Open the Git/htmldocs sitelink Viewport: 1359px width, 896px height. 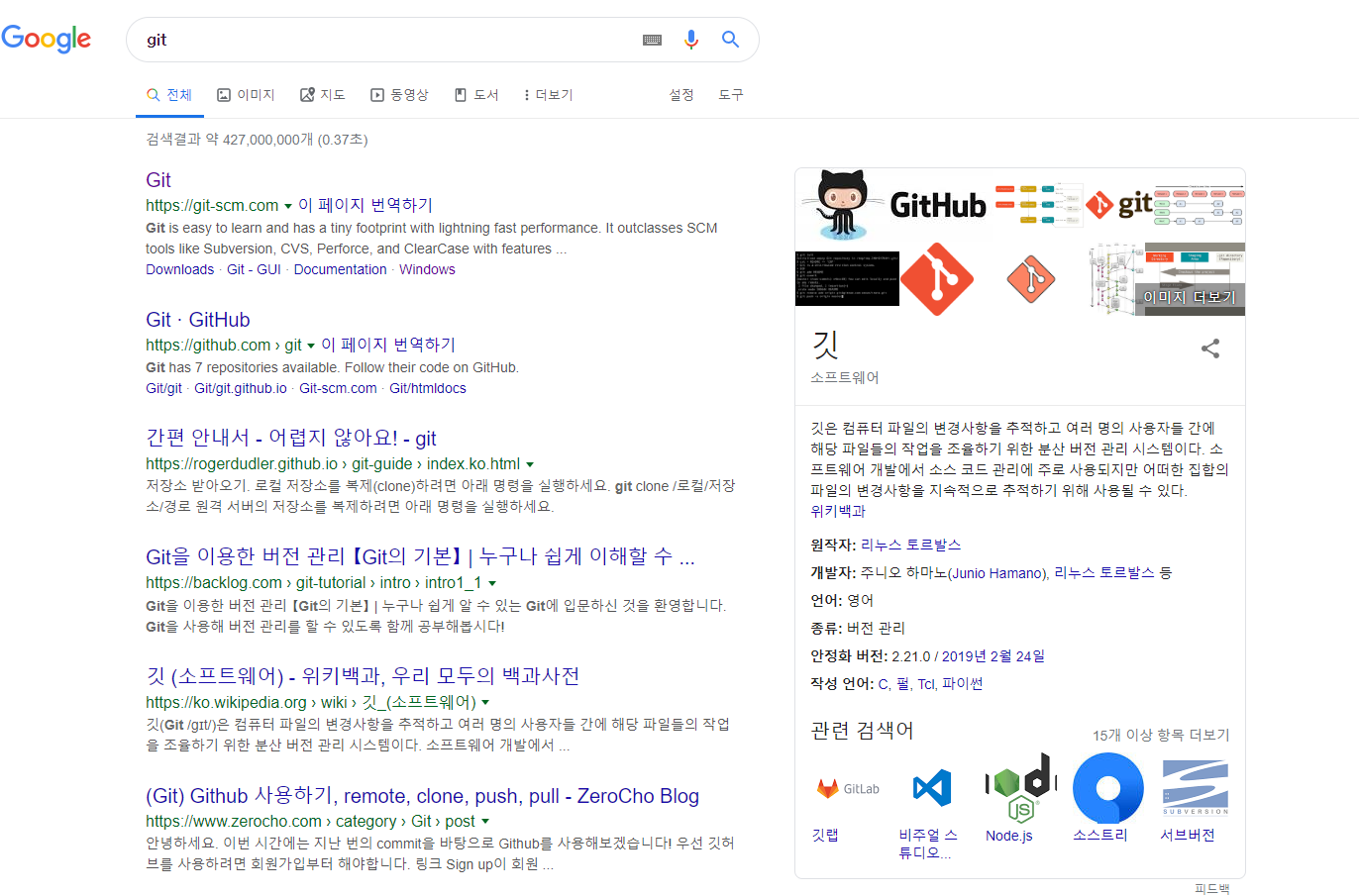[428, 388]
